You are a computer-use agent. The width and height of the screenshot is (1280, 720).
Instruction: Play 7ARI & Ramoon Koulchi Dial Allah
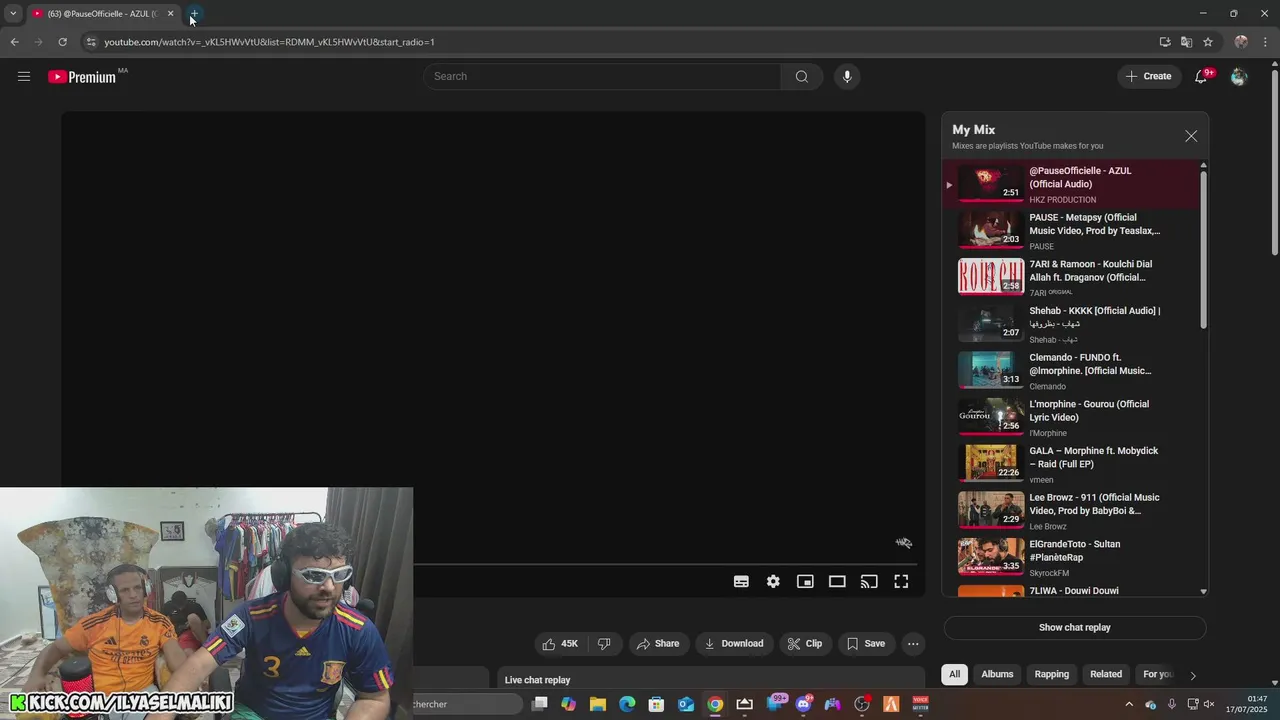click(x=1072, y=278)
